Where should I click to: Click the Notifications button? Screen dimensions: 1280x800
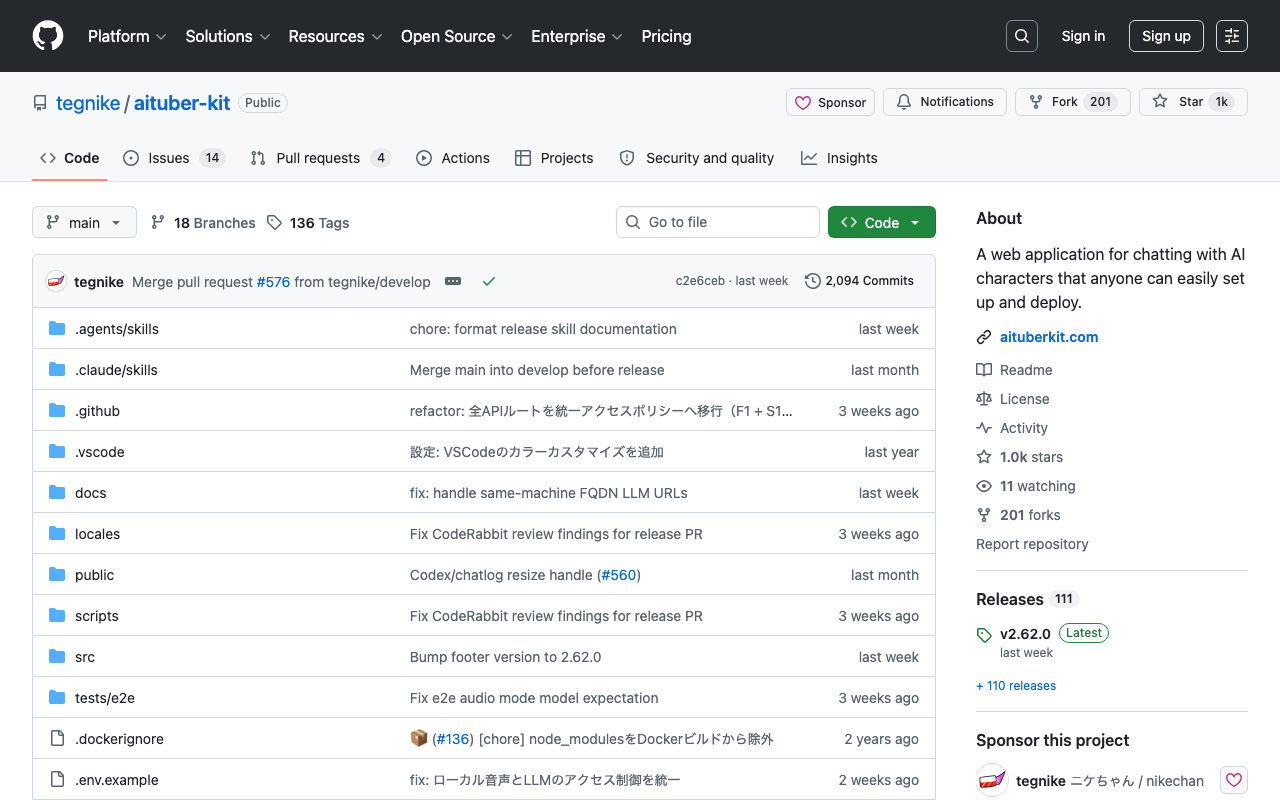[945, 102]
